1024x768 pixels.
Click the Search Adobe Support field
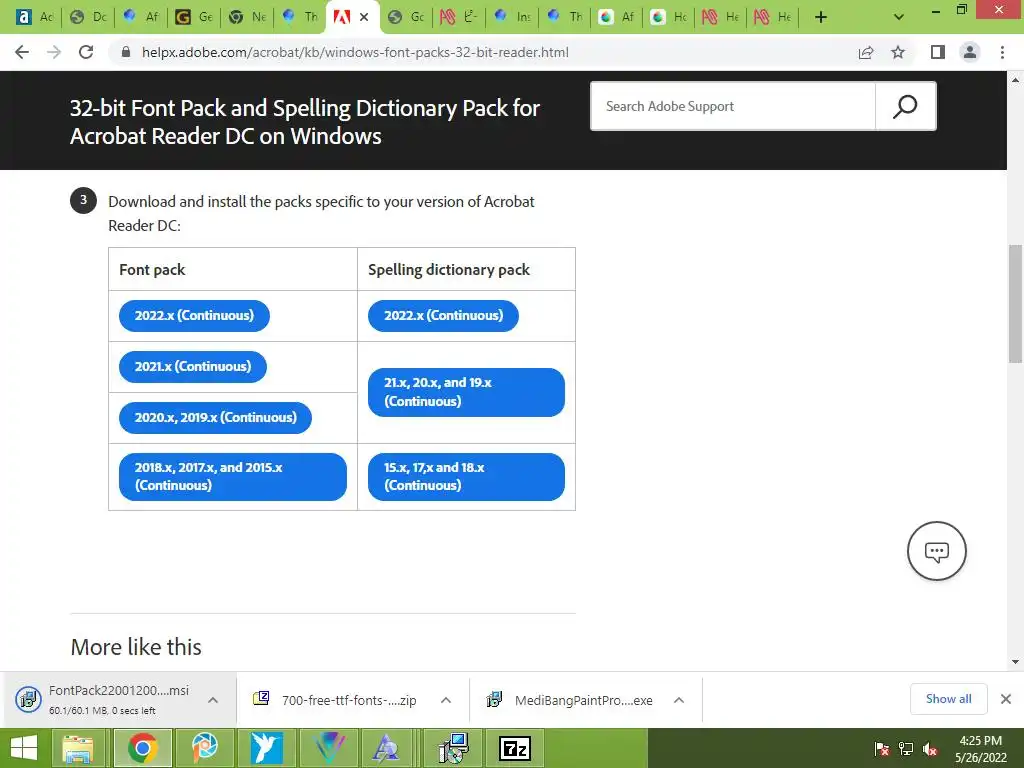[733, 106]
